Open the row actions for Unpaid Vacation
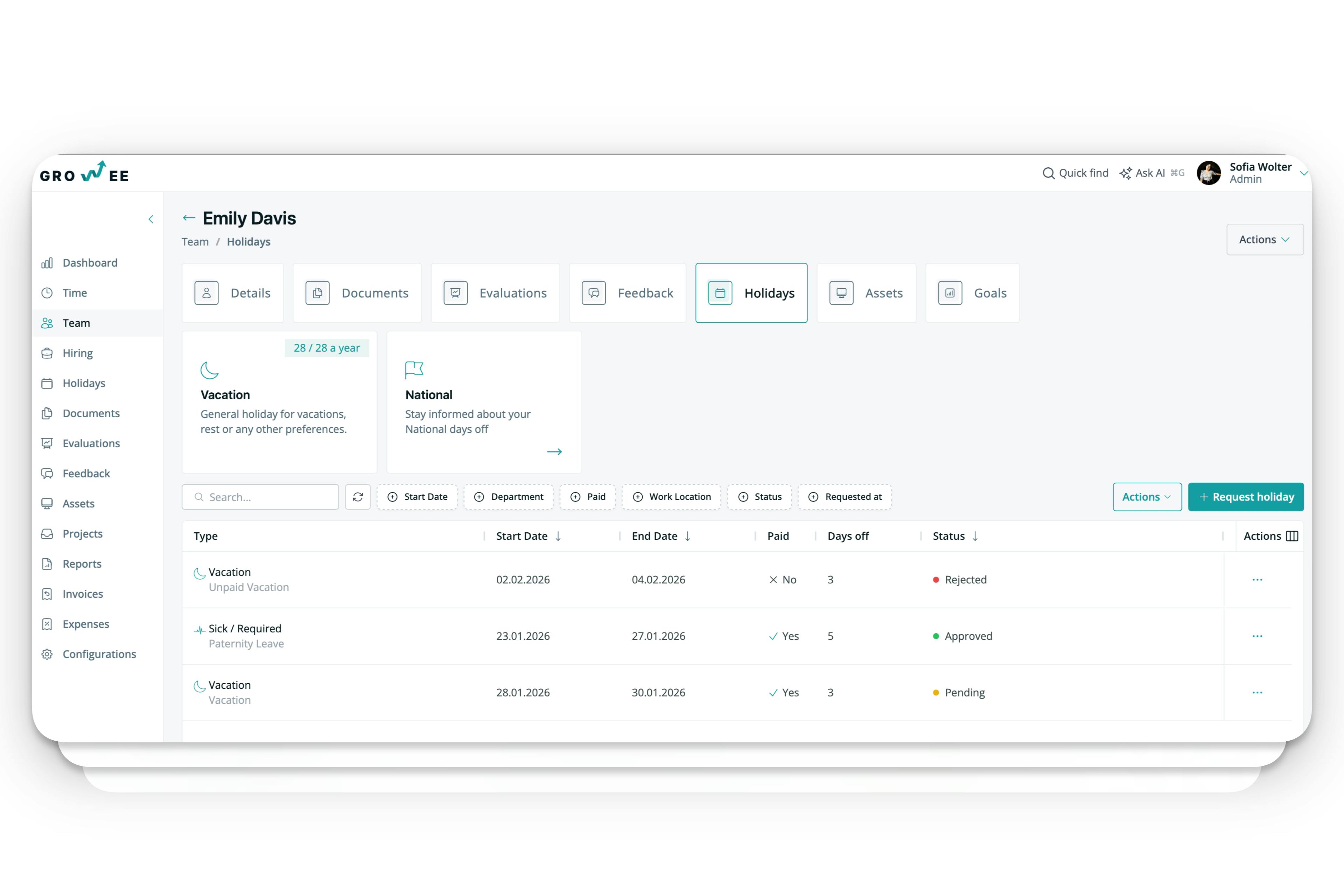The image size is (1344, 896). 1256,580
